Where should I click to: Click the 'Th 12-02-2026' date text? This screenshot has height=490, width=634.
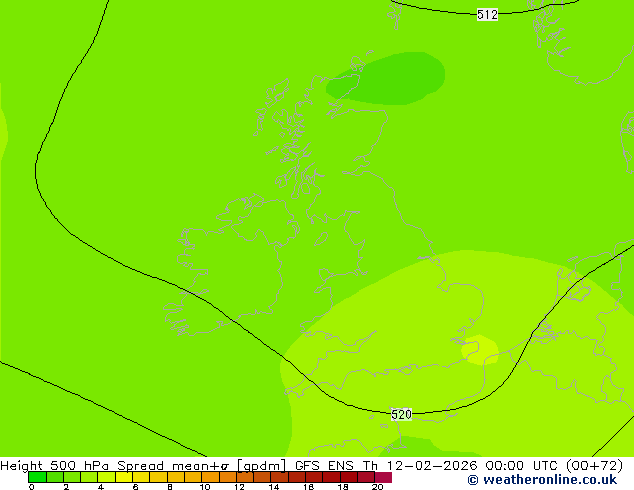tap(420, 465)
